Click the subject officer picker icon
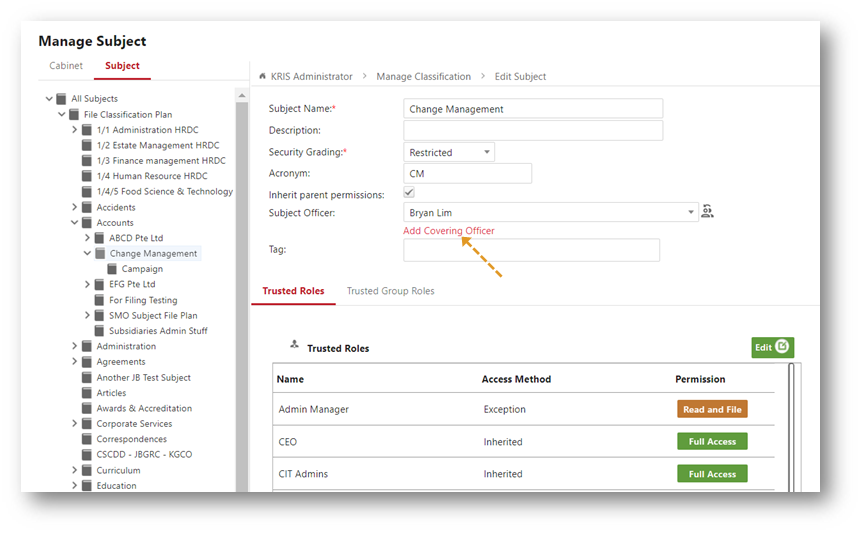This screenshot has height=534, width=862. coord(707,211)
